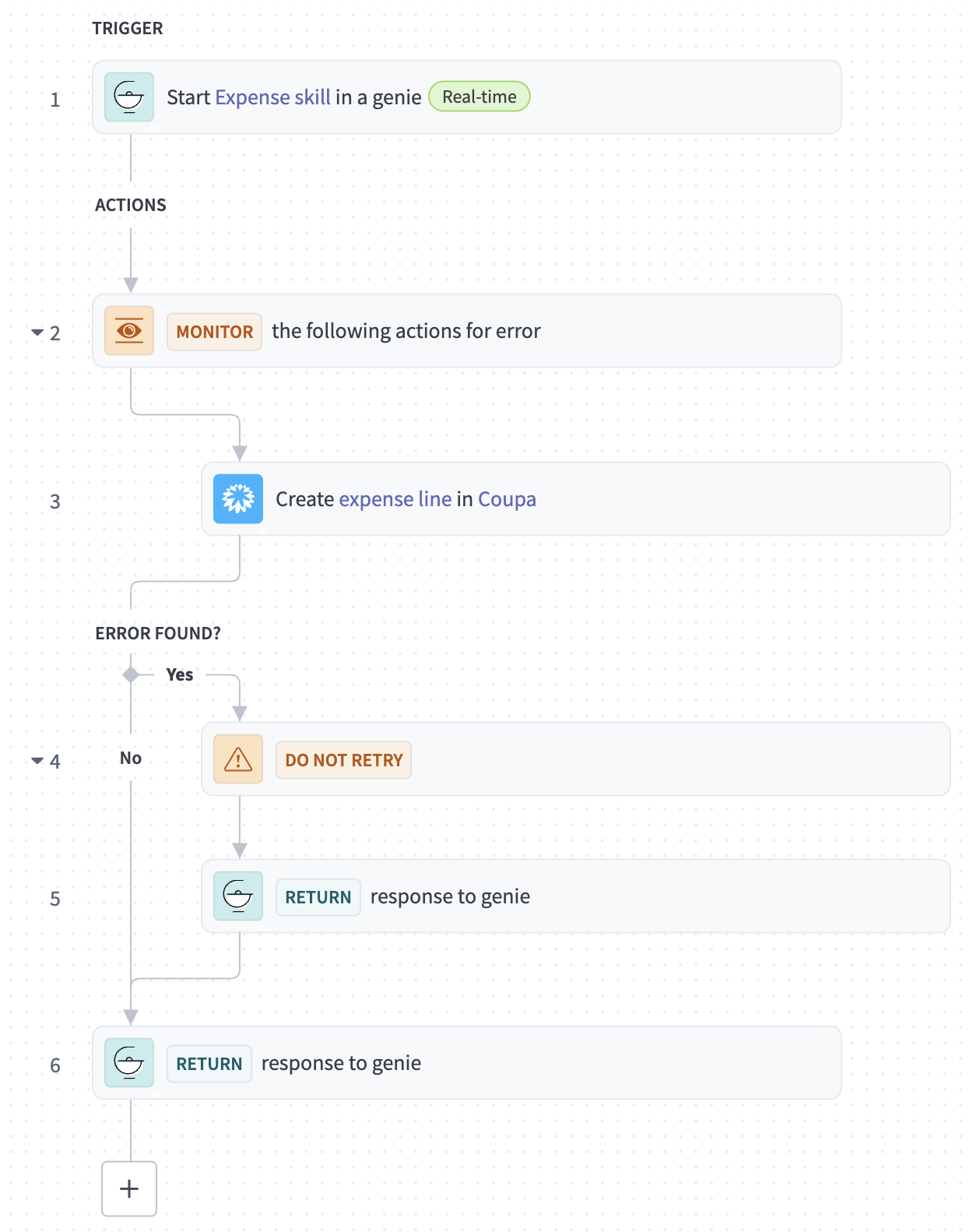The image size is (973, 1232).
Task: Click the genie icon on the trigger step
Action: pyautogui.click(x=128, y=97)
